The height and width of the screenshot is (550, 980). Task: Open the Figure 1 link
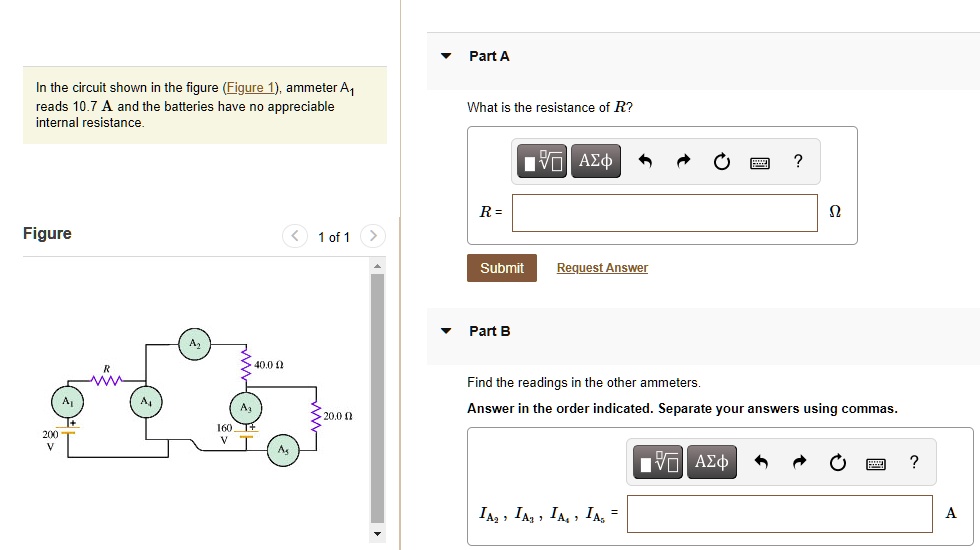click(x=253, y=88)
